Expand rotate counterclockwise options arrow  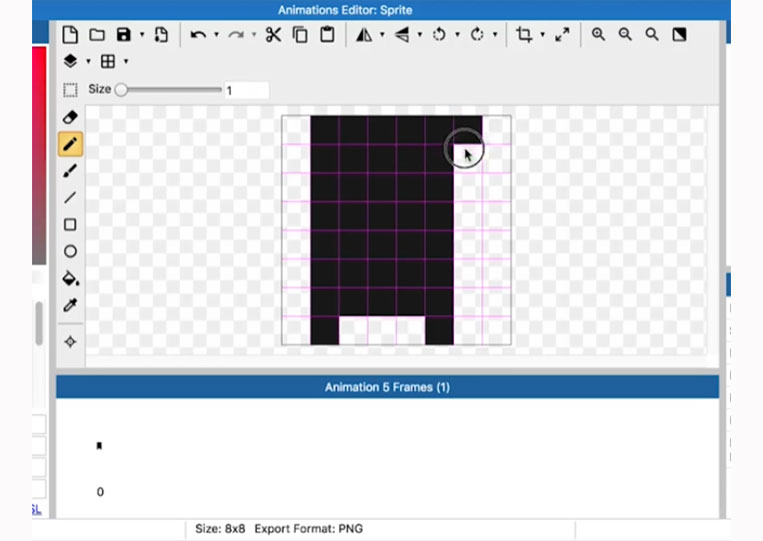[457, 35]
